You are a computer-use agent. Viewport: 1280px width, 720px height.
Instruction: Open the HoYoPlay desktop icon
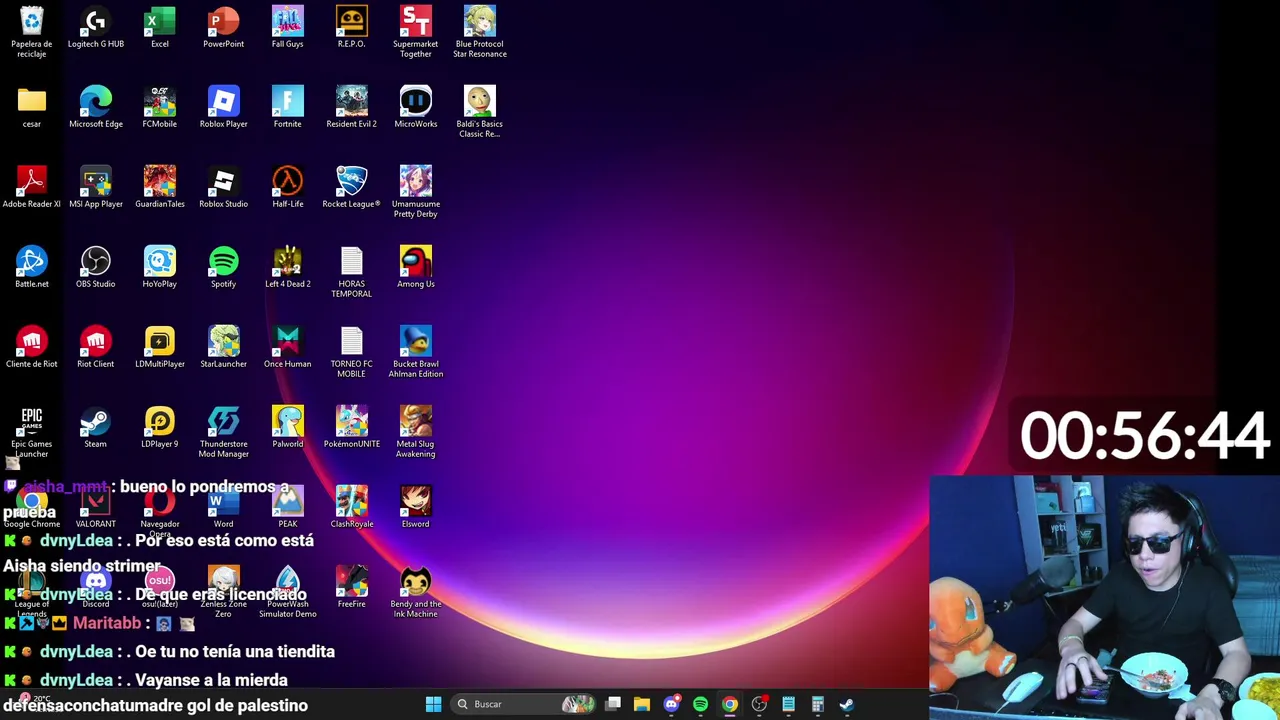[160, 267]
